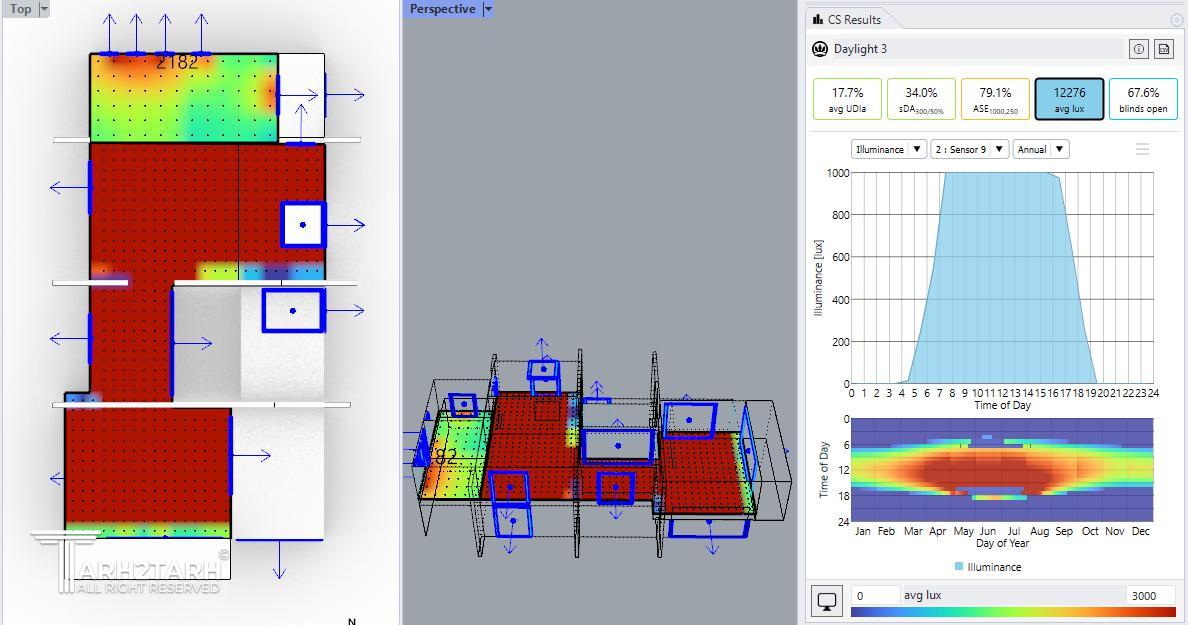Click the info icon beside Daylight 3
This screenshot has width=1188, height=625.
[x=1138, y=49]
